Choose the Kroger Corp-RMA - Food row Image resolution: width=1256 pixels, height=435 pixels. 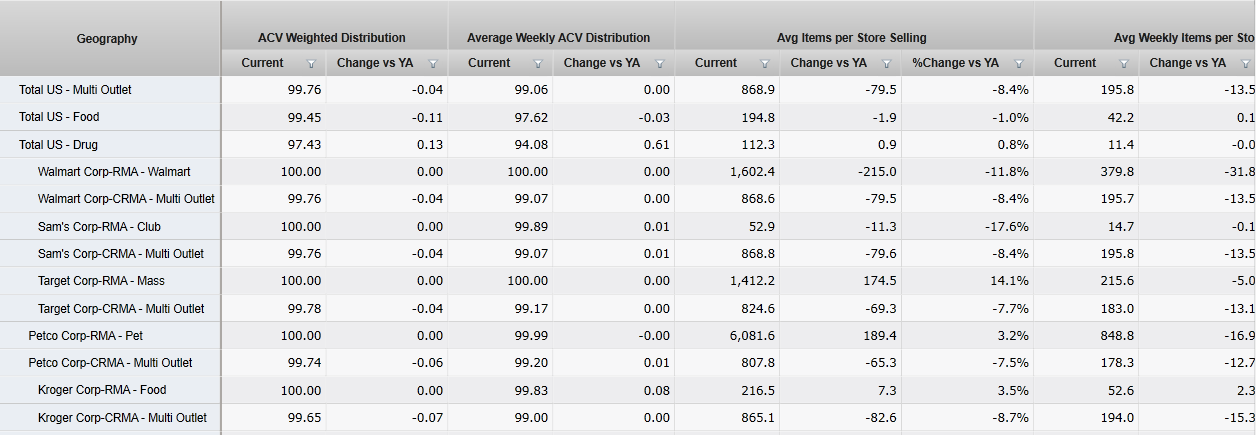tap(102, 390)
